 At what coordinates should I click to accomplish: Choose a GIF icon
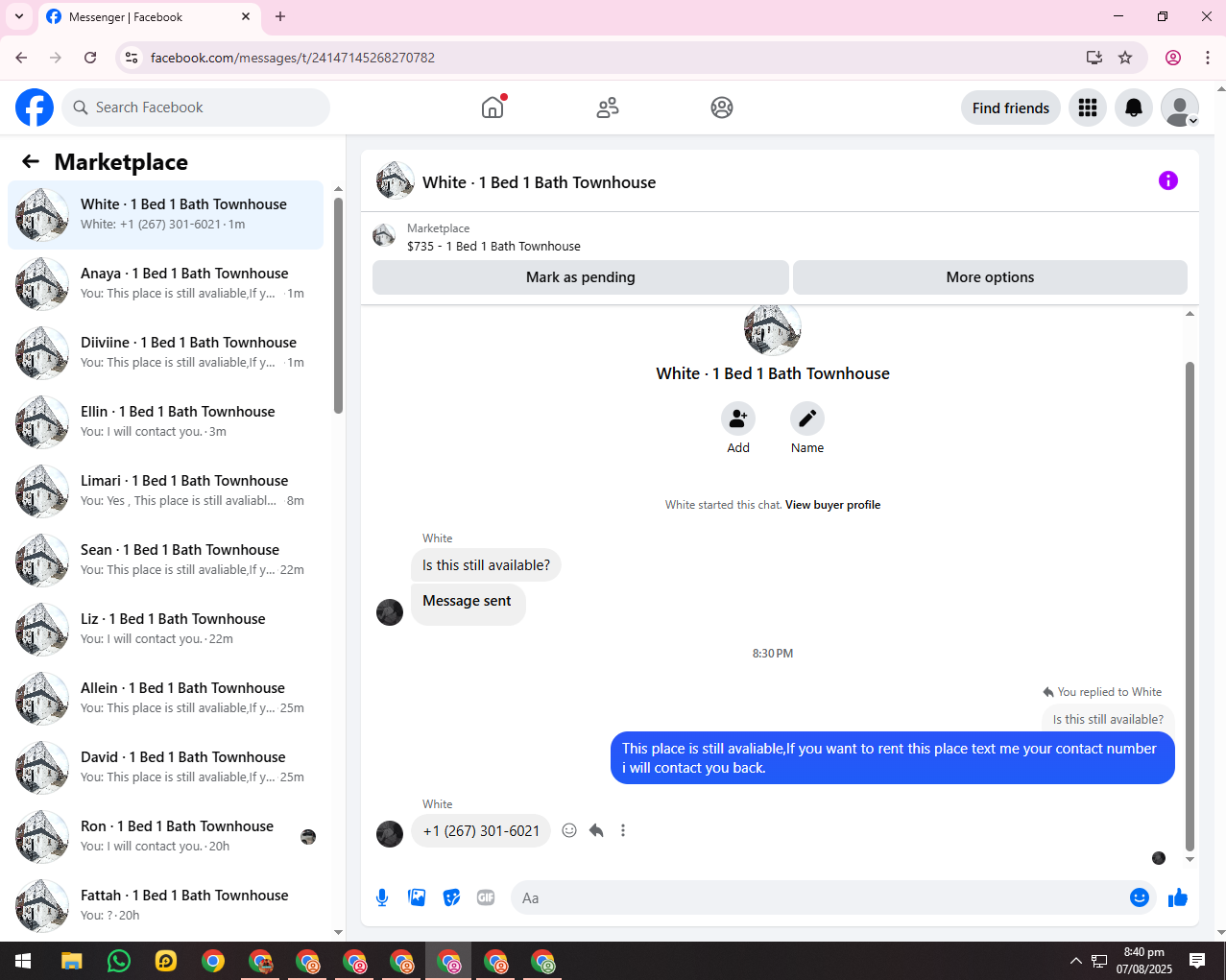click(x=486, y=897)
